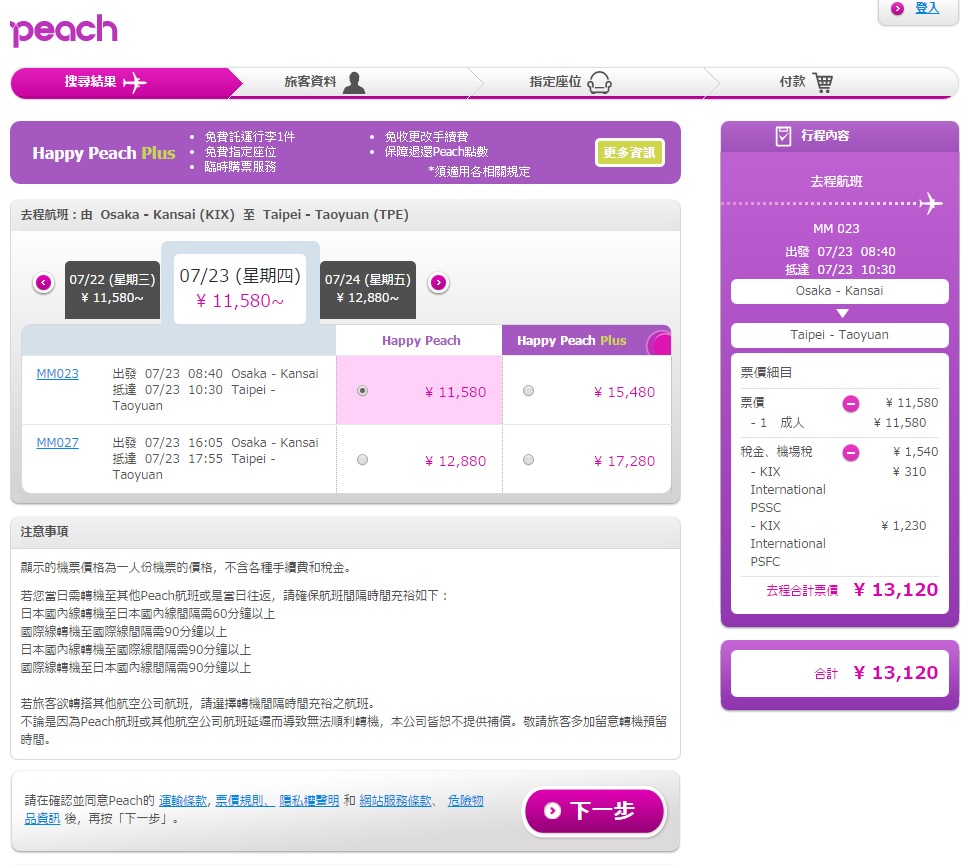Open flight MM027 details link
The image size is (973, 865).
coord(58,442)
